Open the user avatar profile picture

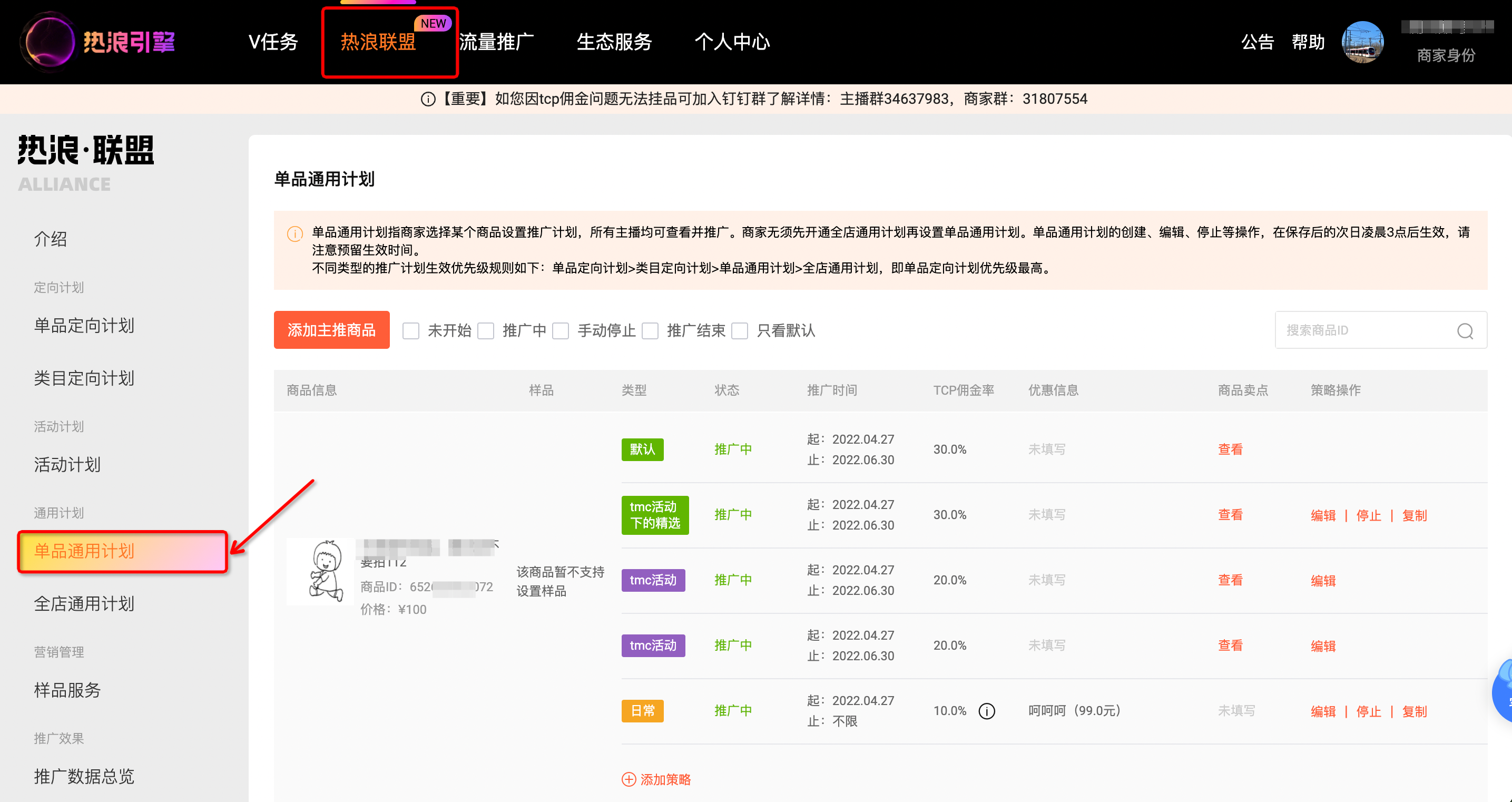click(x=1362, y=42)
